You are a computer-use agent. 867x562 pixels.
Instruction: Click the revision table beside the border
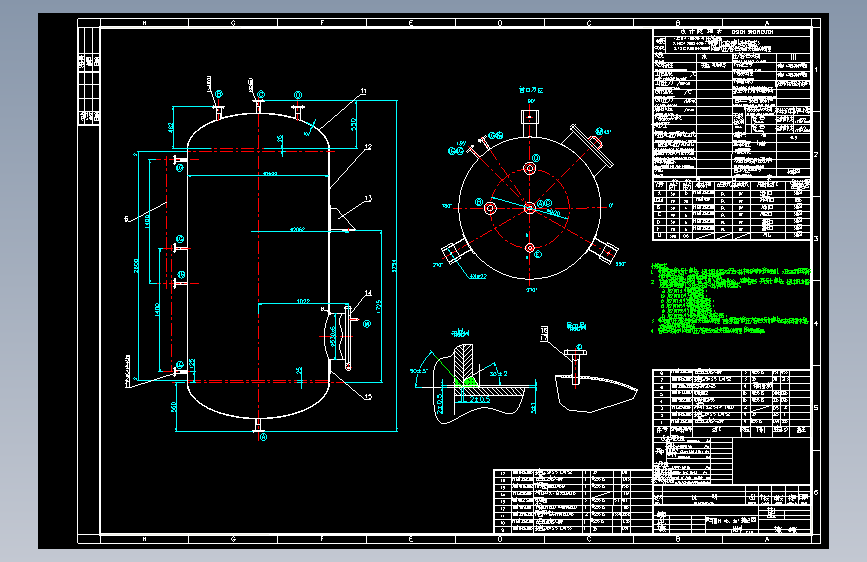coord(88,76)
